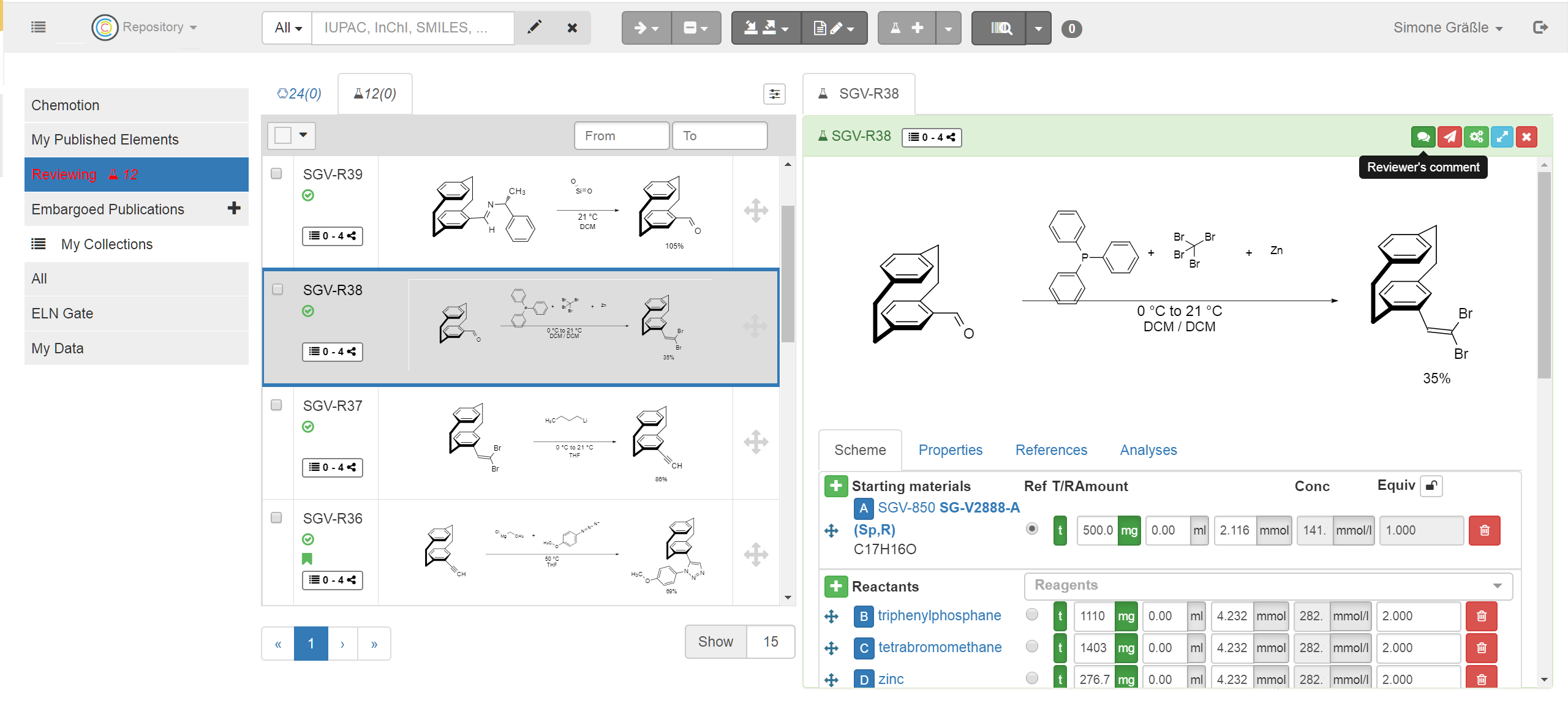Switch to the Properties tab
The height and width of the screenshot is (725, 1568).
click(x=950, y=450)
